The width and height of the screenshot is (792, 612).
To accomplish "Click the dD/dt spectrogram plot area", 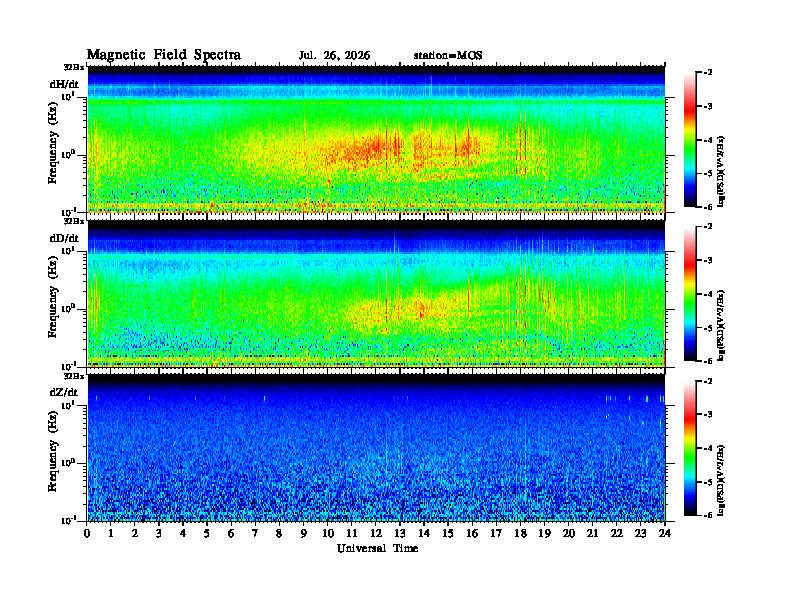I will [x=376, y=294].
